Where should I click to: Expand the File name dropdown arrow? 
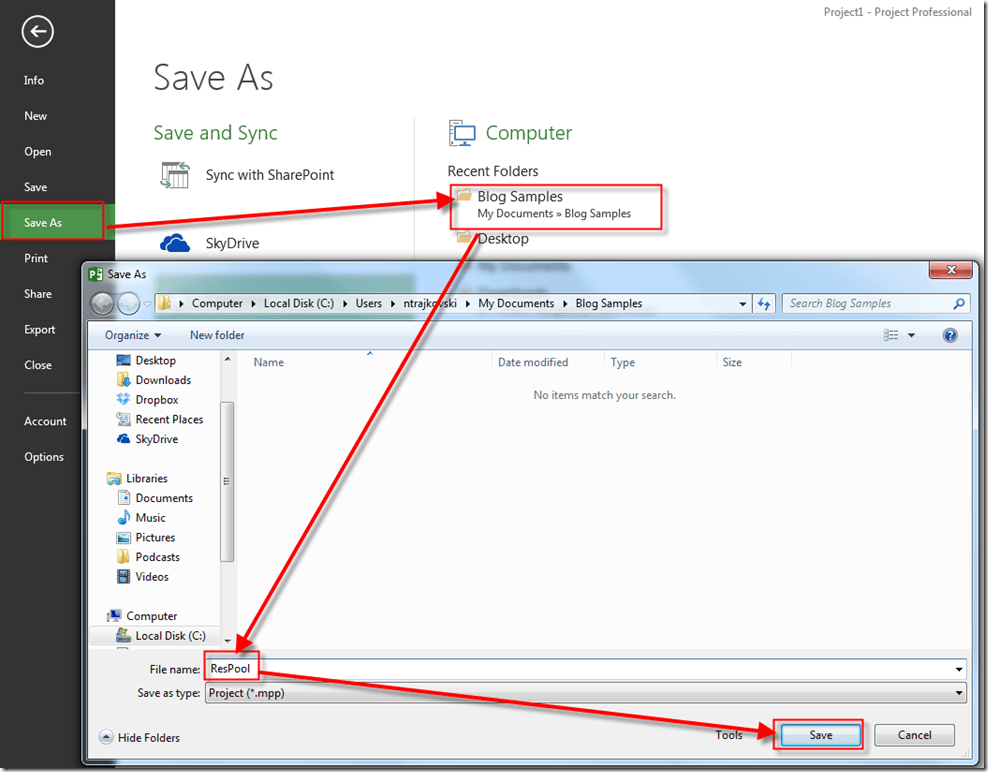959,669
